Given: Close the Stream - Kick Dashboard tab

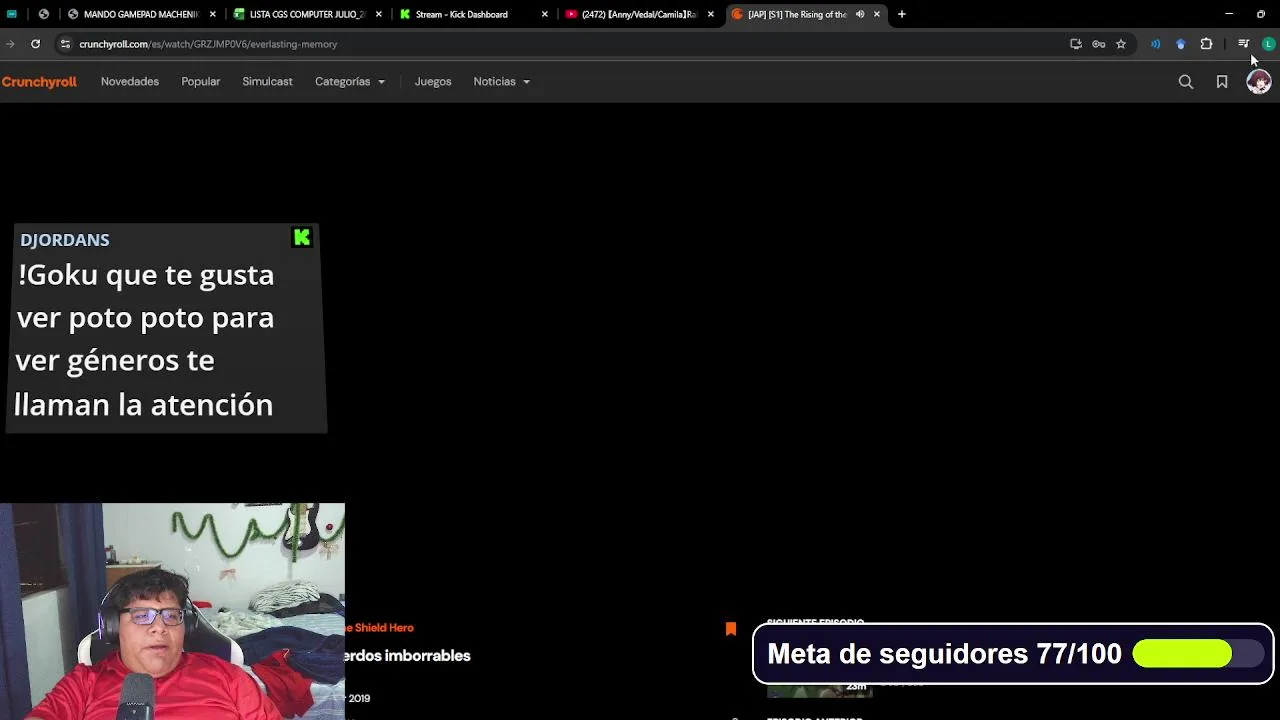Looking at the screenshot, I should coord(544,14).
